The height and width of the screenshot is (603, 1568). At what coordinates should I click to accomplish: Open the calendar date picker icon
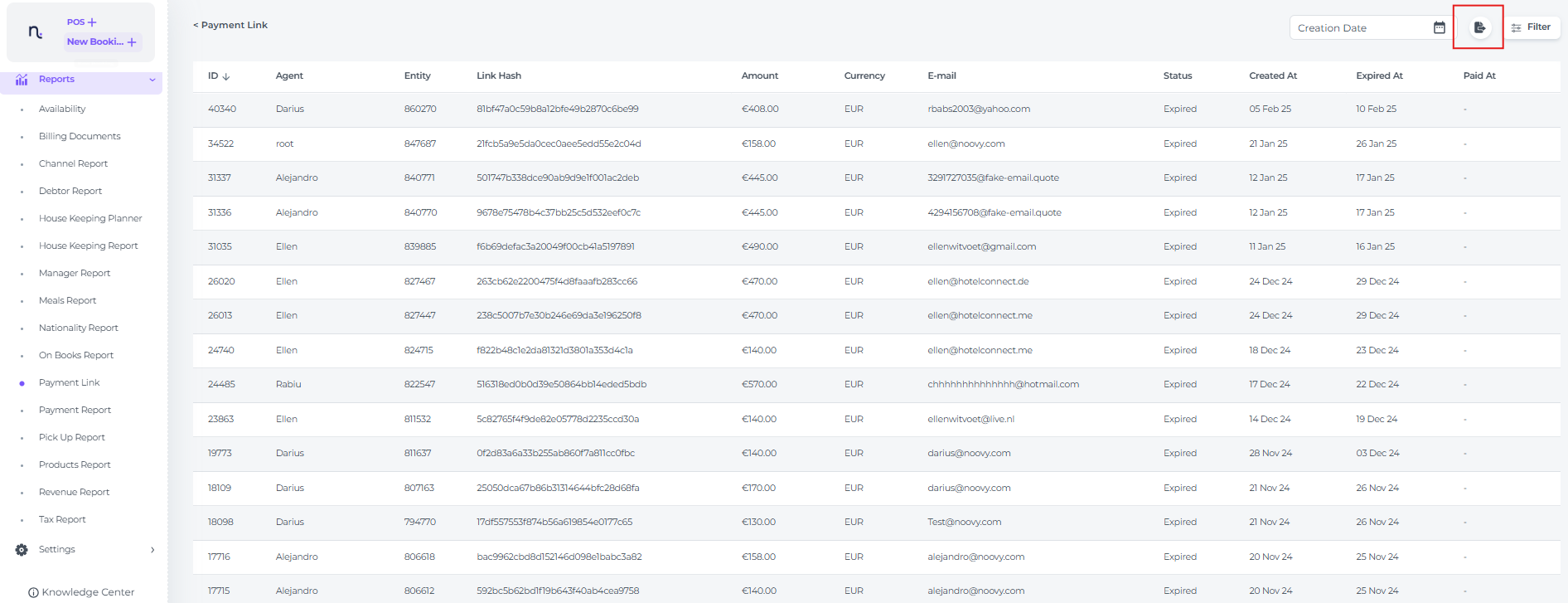tap(1440, 28)
